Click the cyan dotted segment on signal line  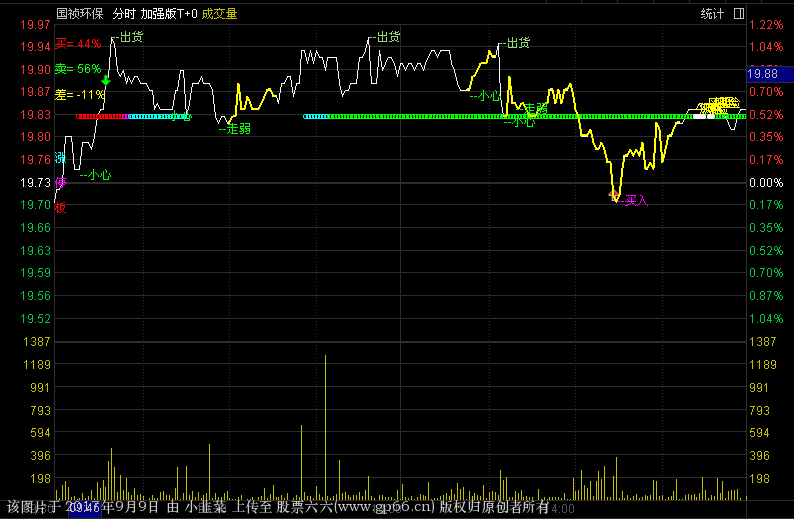[x=150, y=117]
